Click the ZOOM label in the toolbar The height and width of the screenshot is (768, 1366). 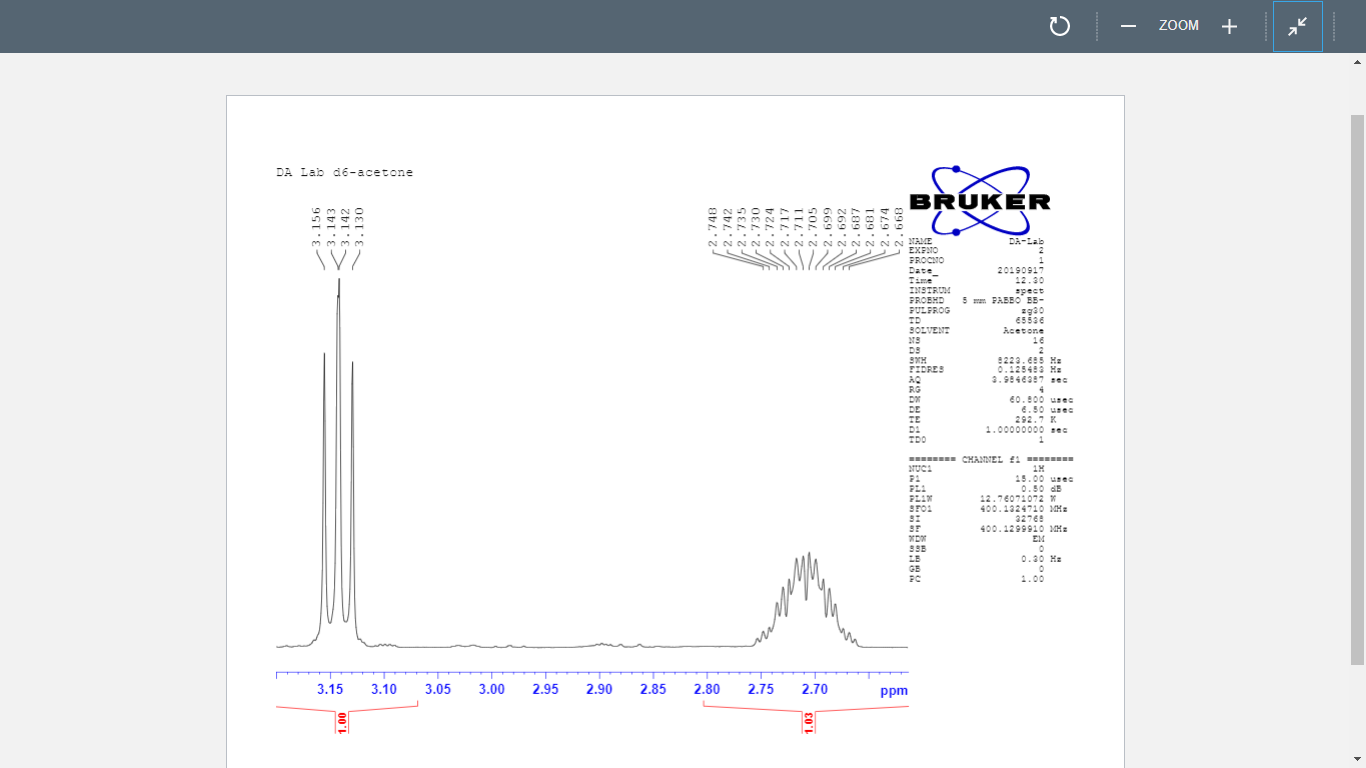pyautogui.click(x=1179, y=26)
